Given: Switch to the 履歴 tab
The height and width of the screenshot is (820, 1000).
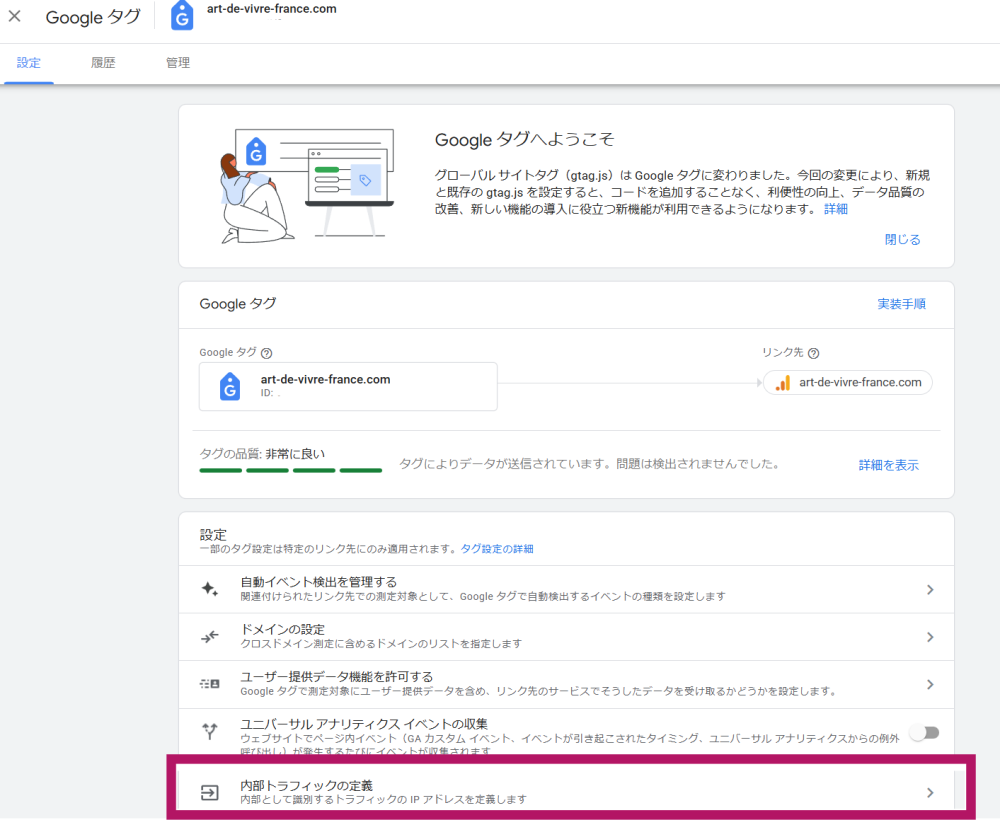Looking at the screenshot, I should pos(103,62).
